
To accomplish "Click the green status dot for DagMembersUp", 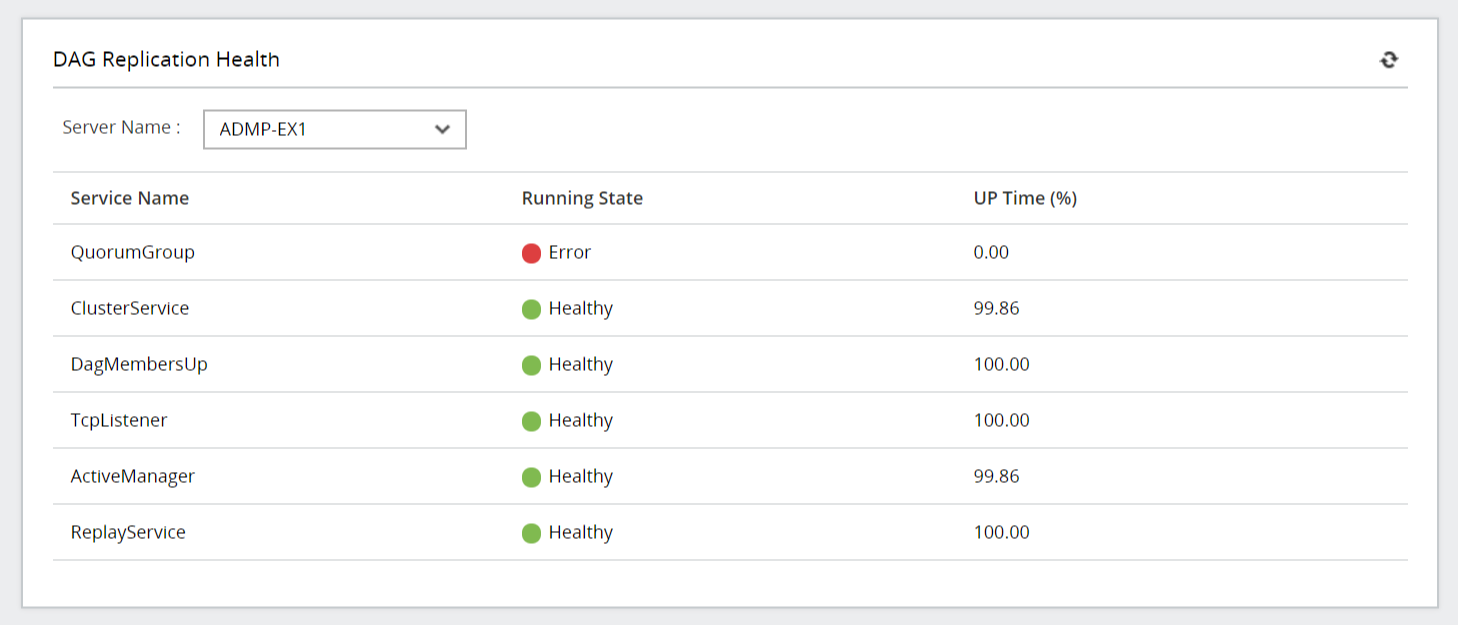I will pos(531,365).
